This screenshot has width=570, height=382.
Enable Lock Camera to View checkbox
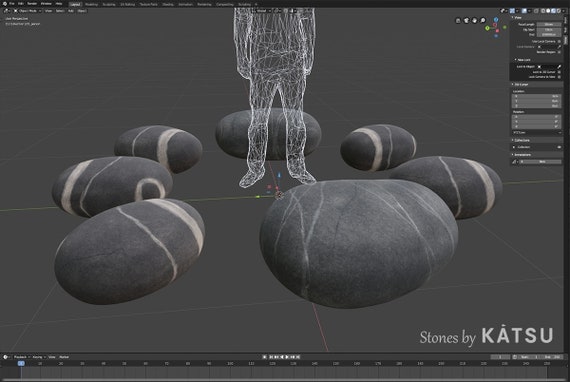pos(559,77)
